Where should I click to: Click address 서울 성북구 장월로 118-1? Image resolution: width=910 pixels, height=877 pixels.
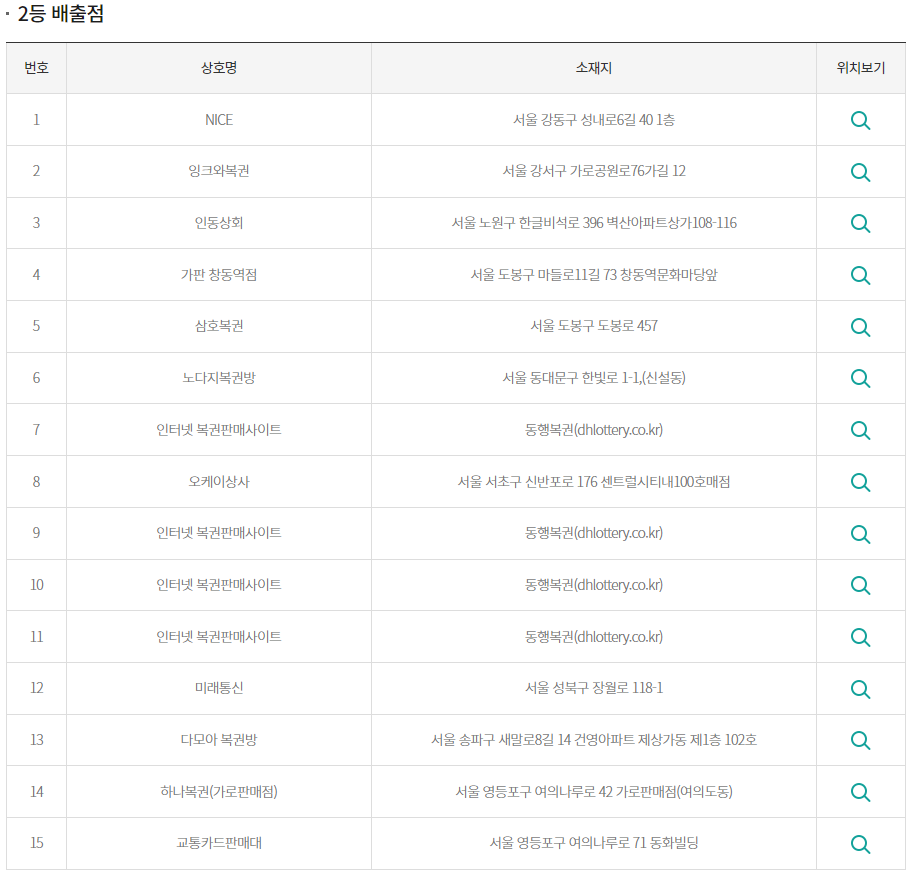pos(594,687)
